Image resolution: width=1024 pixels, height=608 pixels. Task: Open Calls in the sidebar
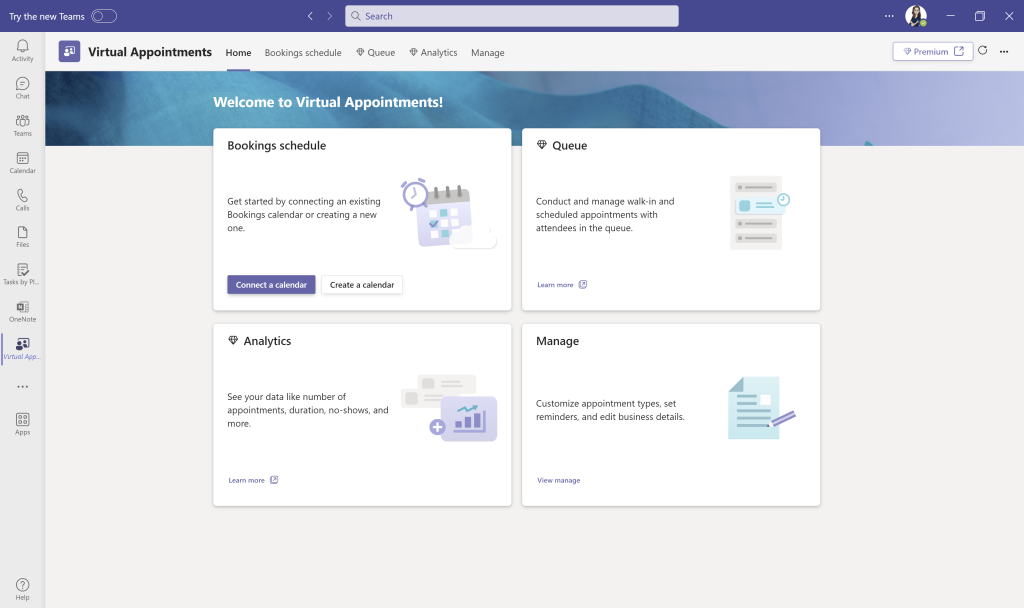[22, 199]
